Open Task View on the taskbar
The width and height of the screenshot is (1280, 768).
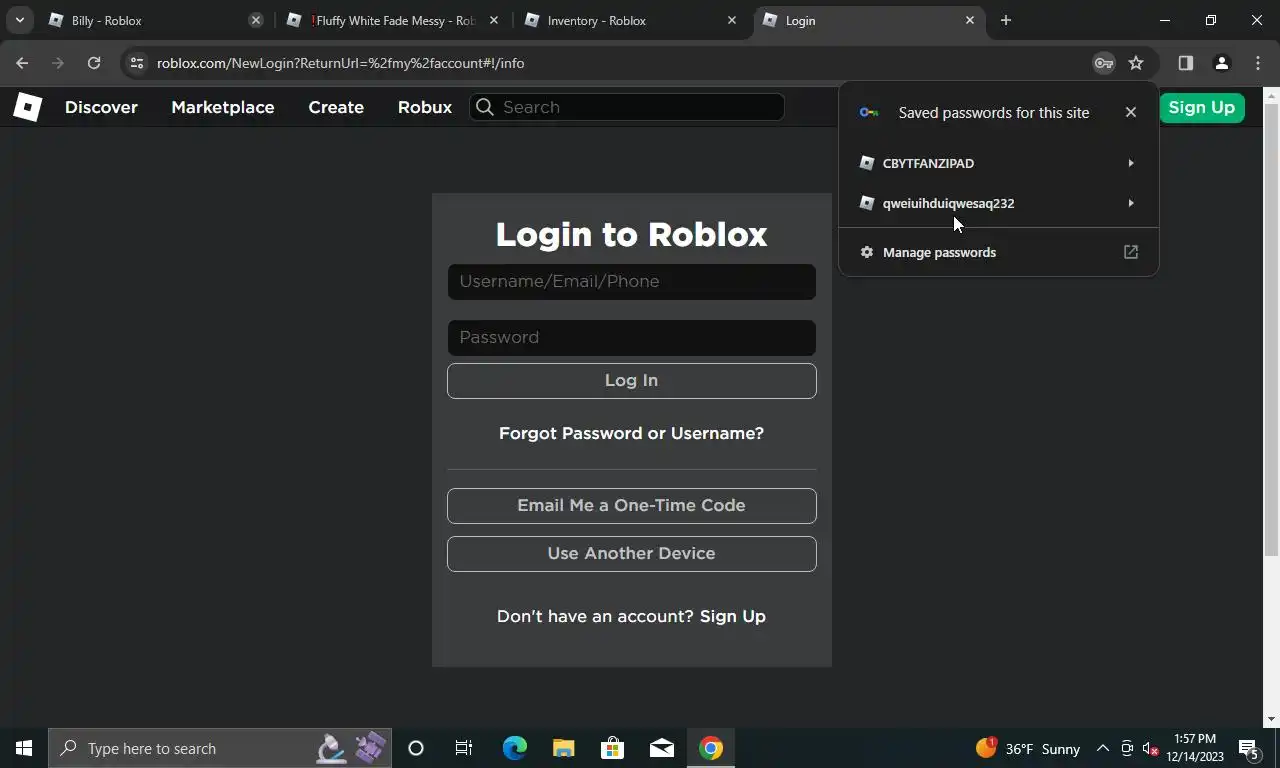coord(464,748)
